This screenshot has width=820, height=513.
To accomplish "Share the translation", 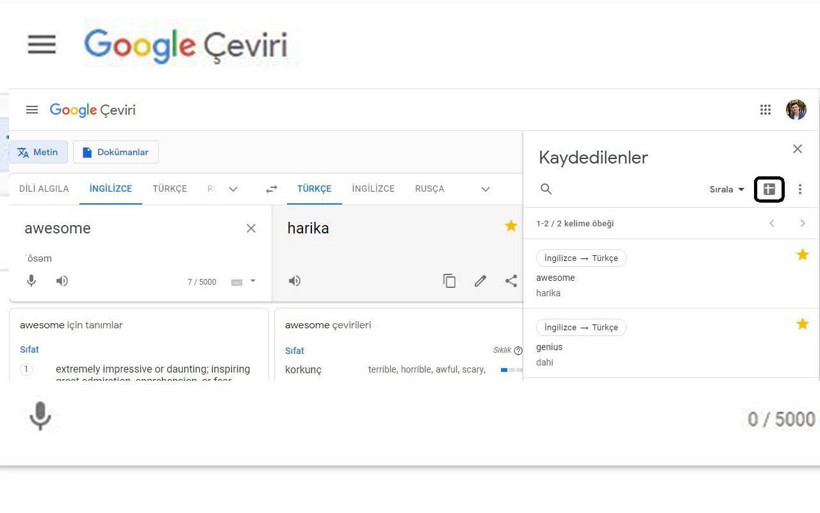I will point(511,281).
